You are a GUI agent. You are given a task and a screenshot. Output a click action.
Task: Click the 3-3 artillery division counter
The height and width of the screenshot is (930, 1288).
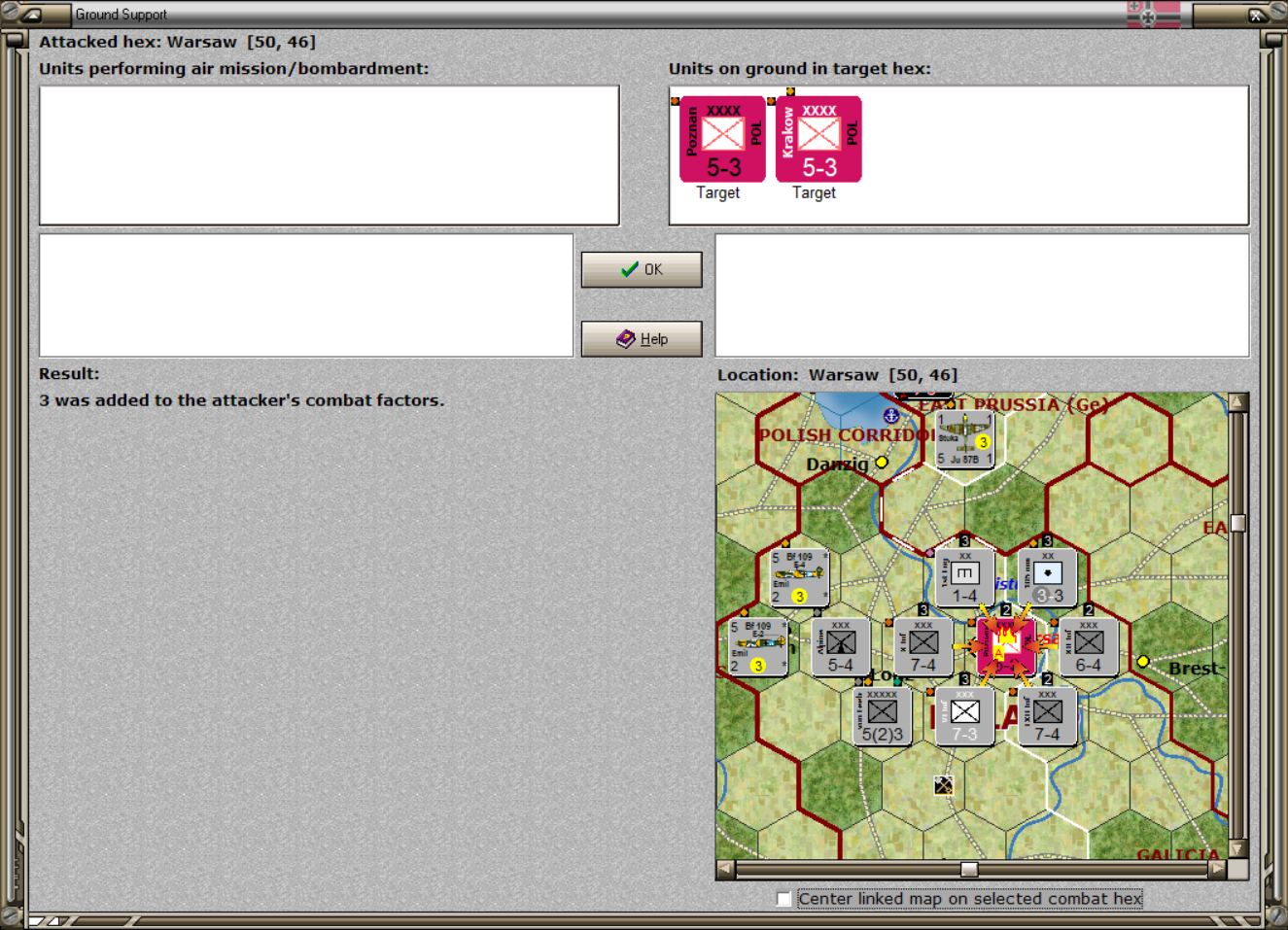click(1047, 578)
